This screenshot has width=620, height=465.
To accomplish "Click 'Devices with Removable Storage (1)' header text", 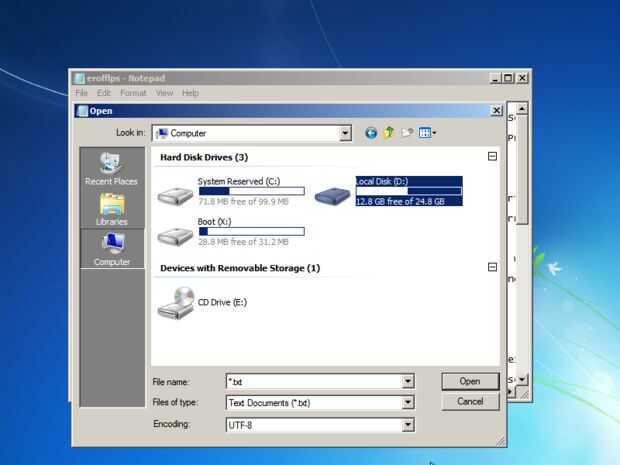I will tap(240, 268).
